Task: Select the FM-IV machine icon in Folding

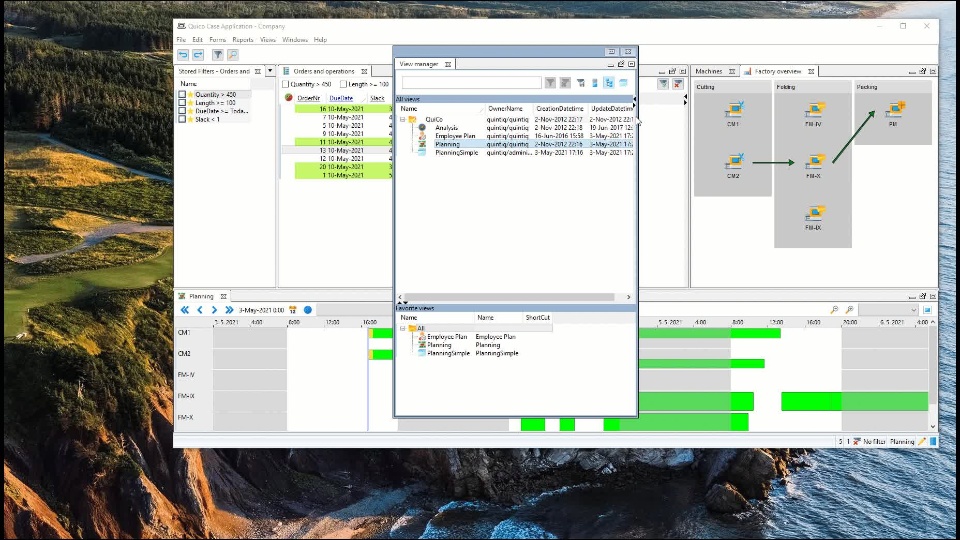Action: coord(814,110)
